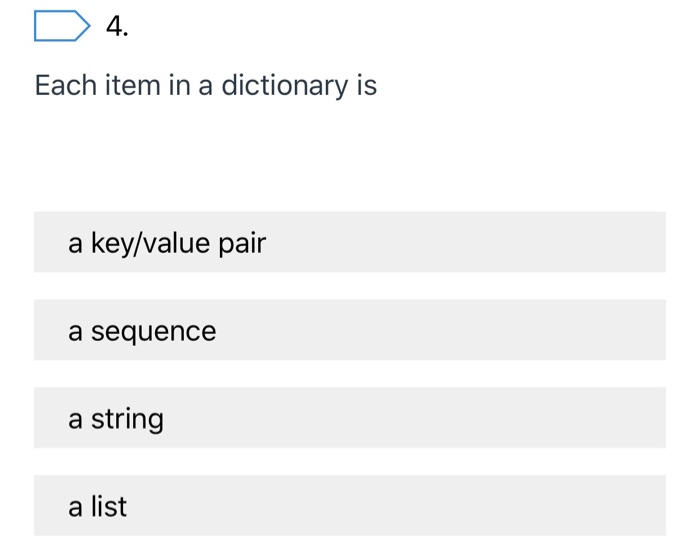Toggle the second gray answer box
Viewport: 700px width, 559px height.
tap(349, 330)
